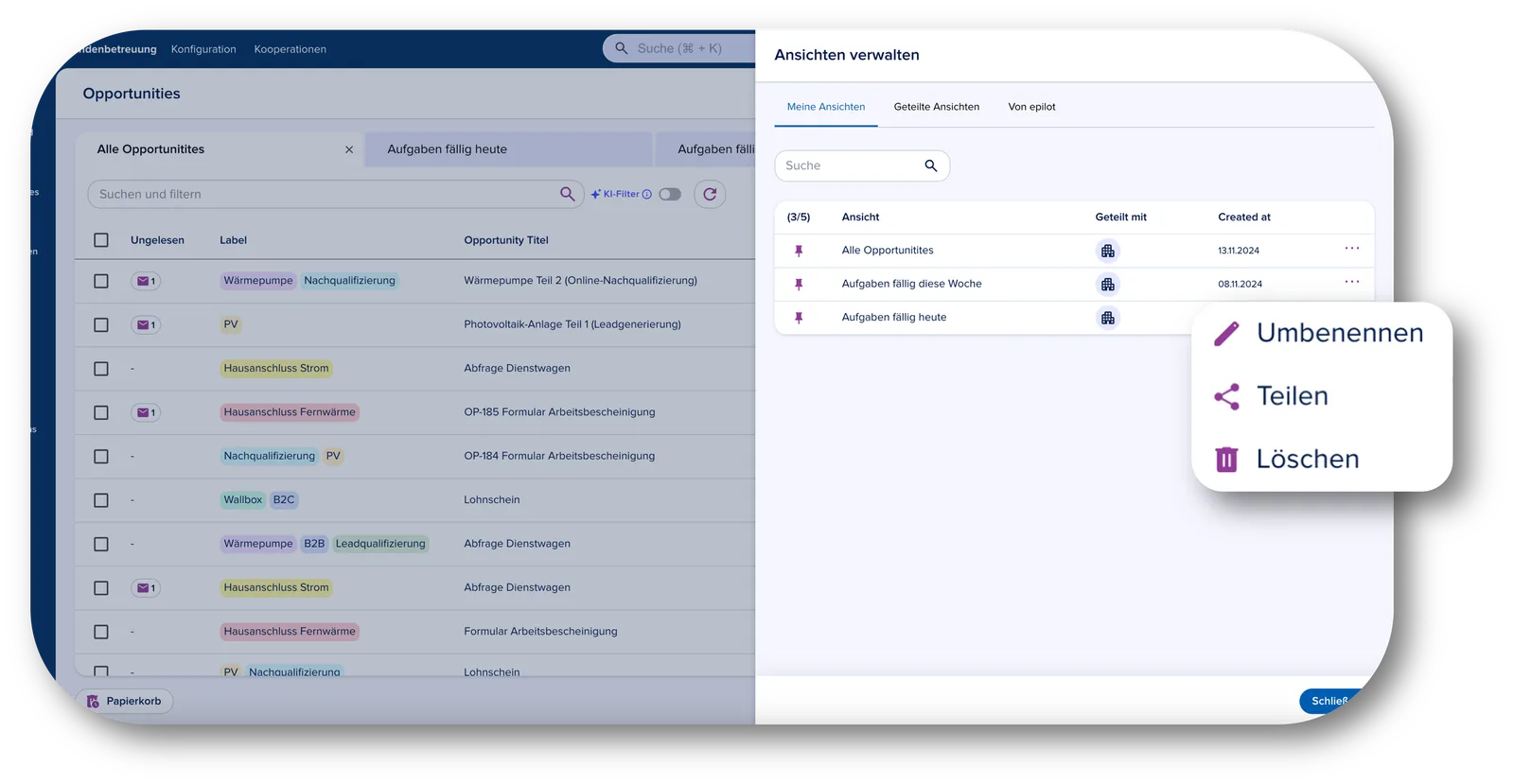Switch to the Meine Ansichten tab
Viewport: 1514px width, 784px height.
coord(826,107)
